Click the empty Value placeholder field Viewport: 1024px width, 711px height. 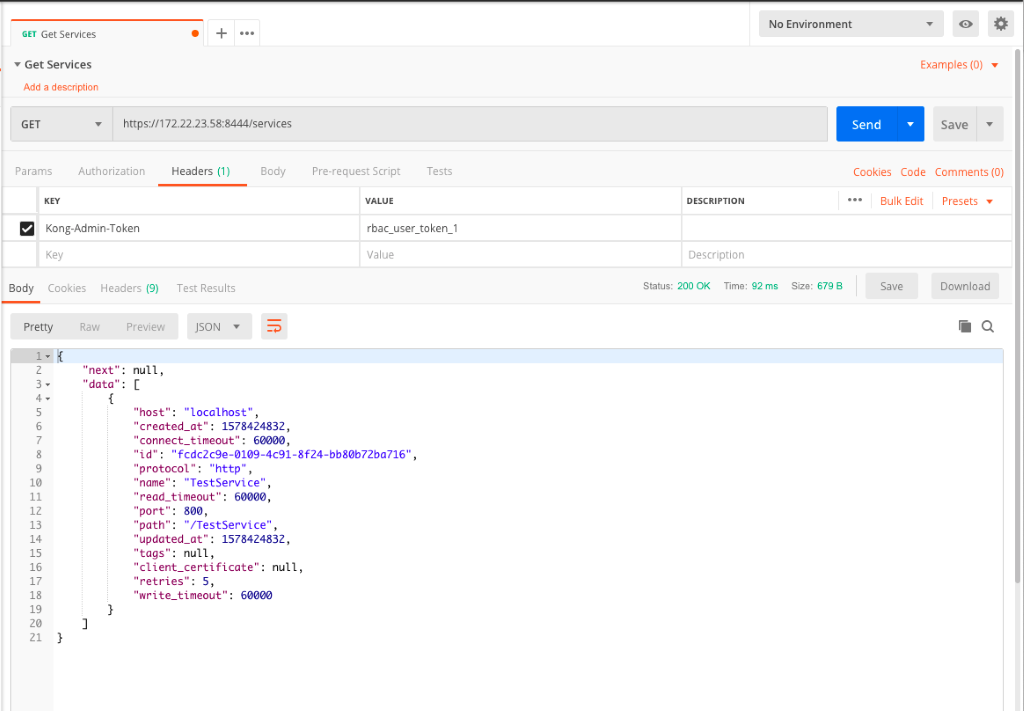click(x=520, y=255)
